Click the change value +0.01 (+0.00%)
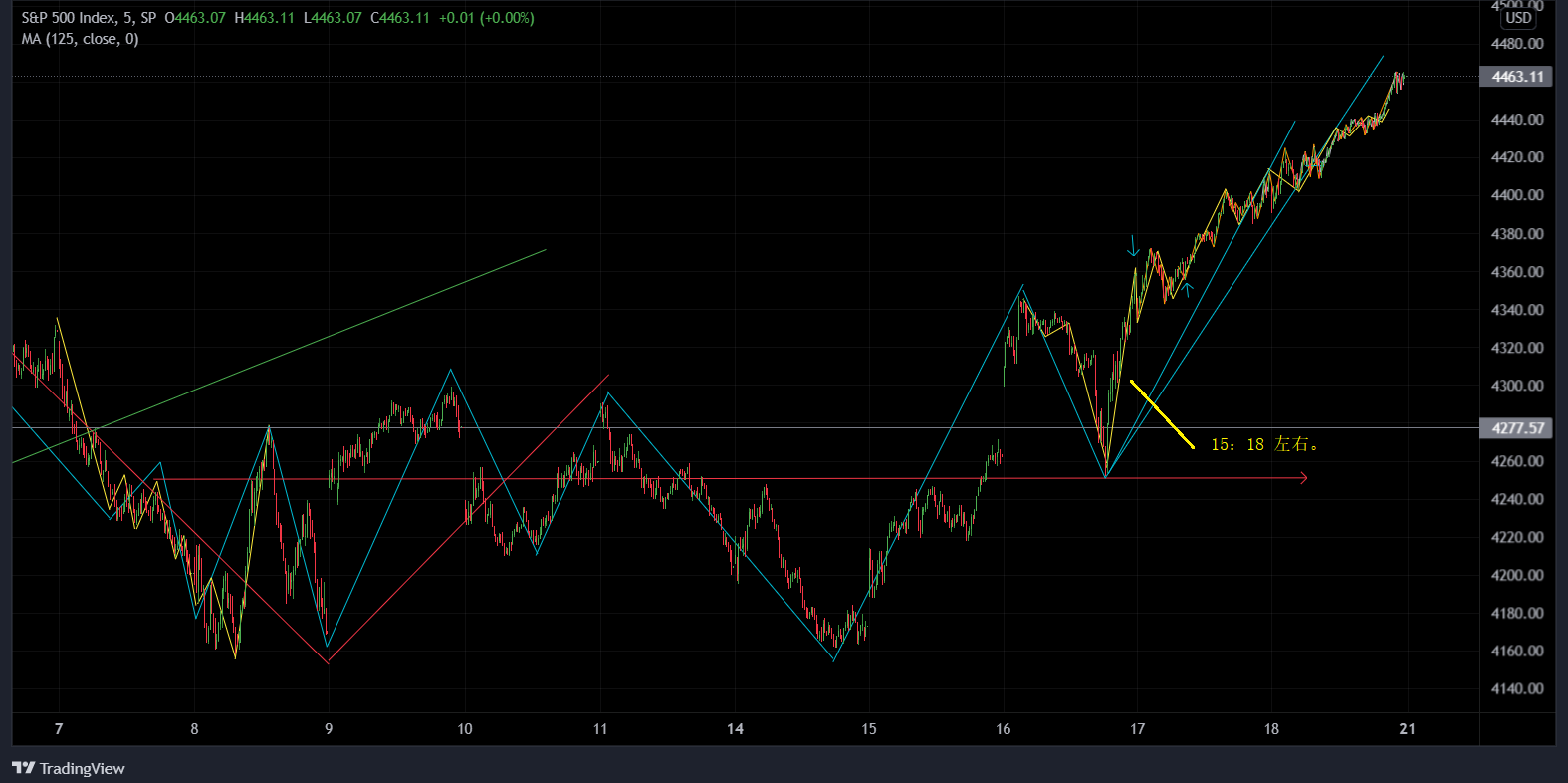Image resolution: width=1568 pixels, height=783 pixels. pos(487,18)
